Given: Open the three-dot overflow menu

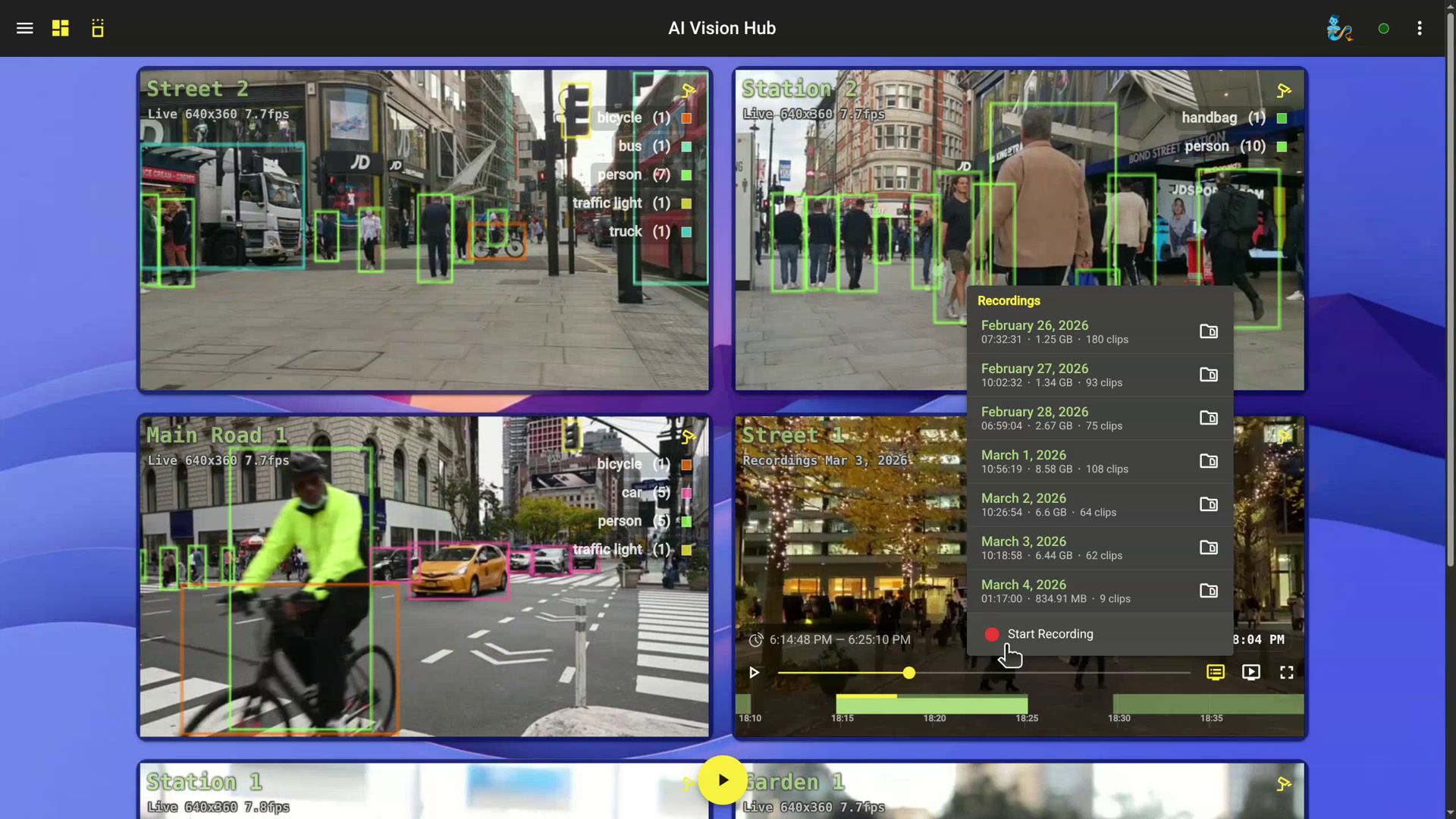Looking at the screenshot, I should (1420, 28).
